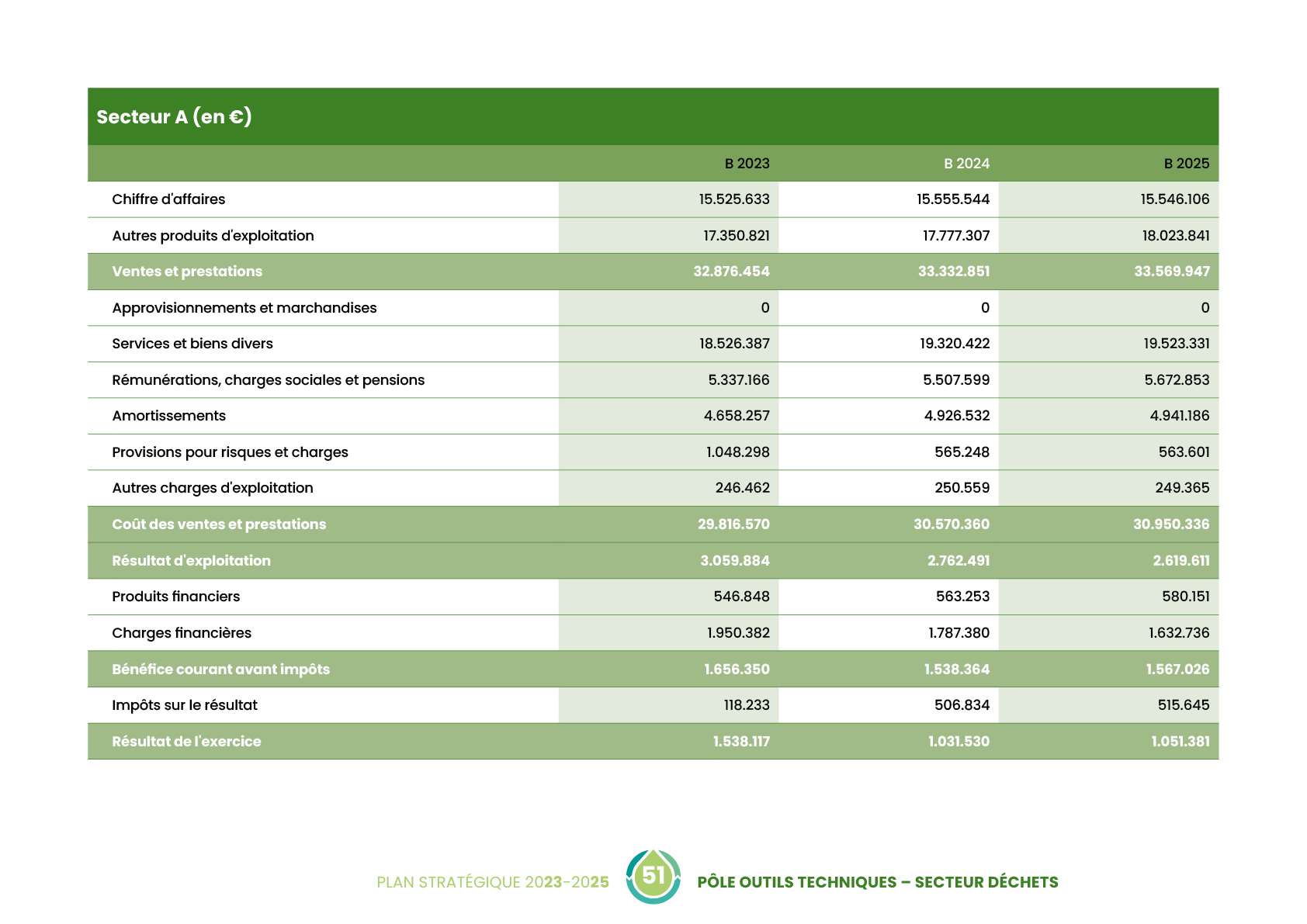
Task: Click the 'Services et biens divers' label
Action: tap(192, 344)
